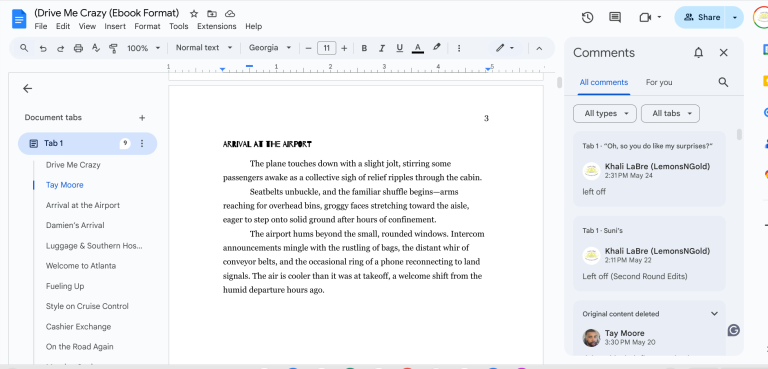Open the search menus magnifier icon
Screen dimensions: 768x369
[x=24, y=48]
